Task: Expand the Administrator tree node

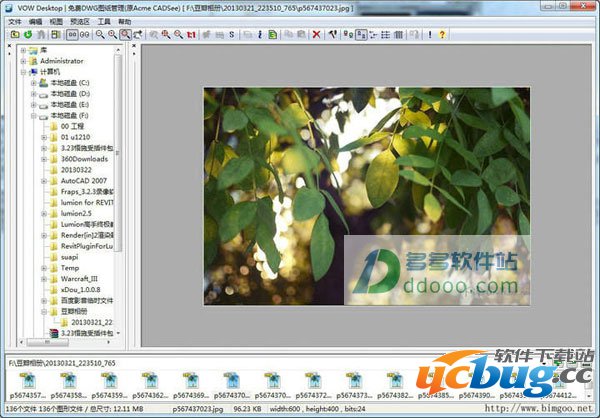Action: pos(23,60)
